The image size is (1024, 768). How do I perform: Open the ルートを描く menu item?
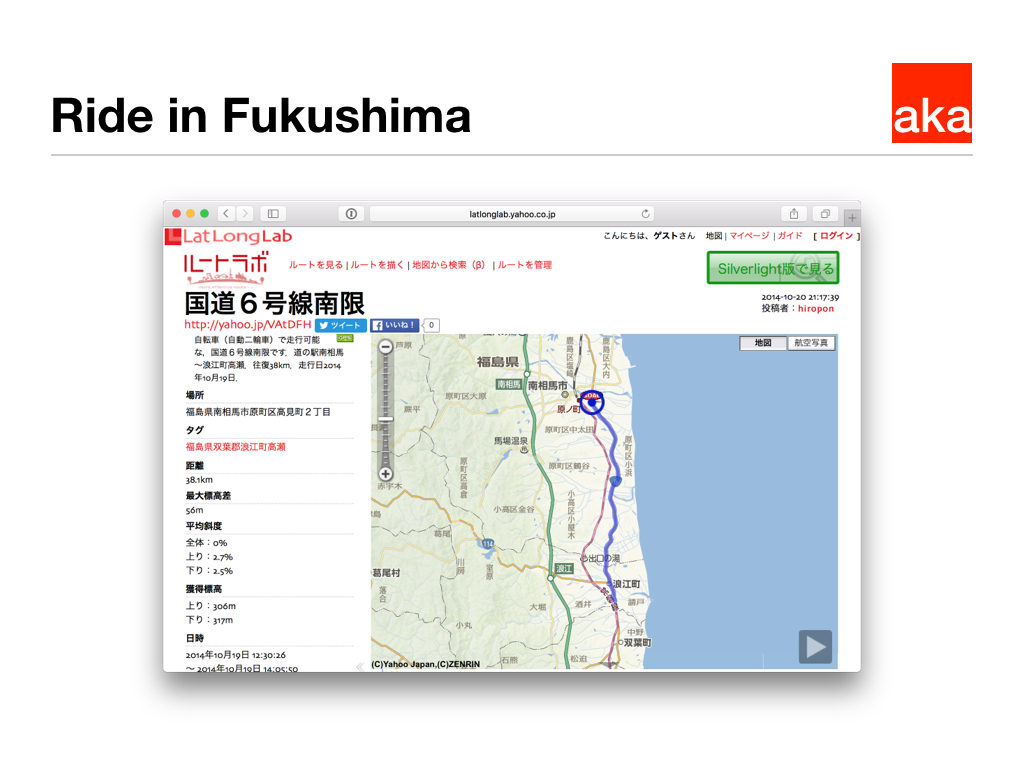click(x=378, y=265)
